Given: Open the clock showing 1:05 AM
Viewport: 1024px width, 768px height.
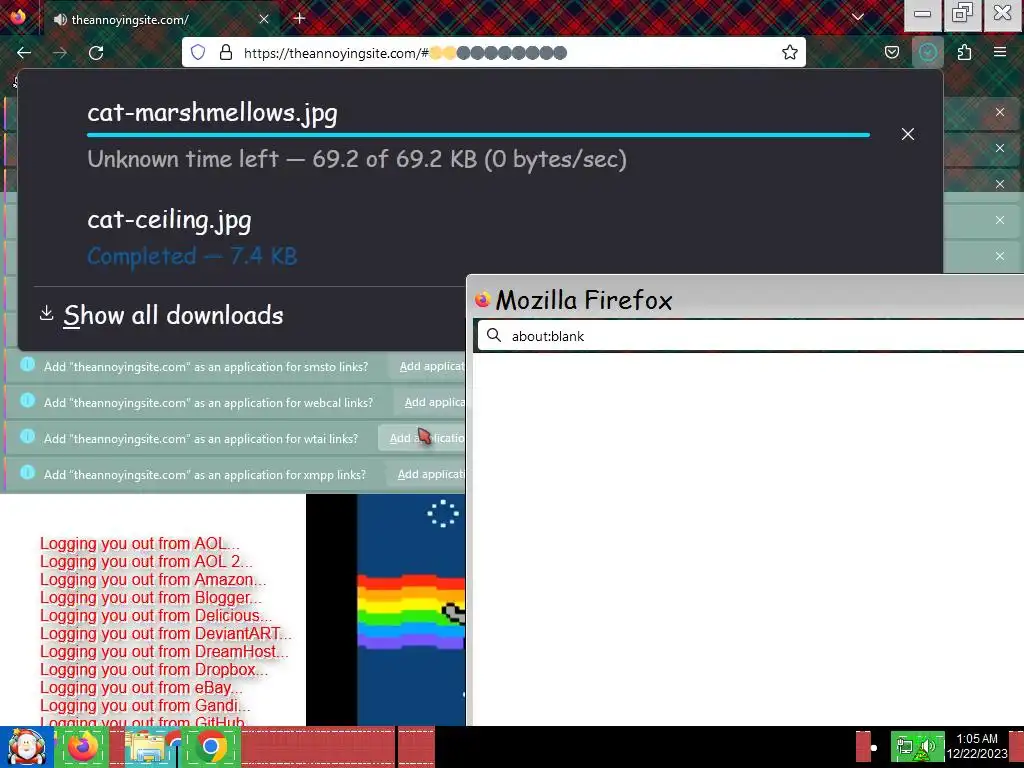Looking at the screenshot, I should (x=977, y=746).
